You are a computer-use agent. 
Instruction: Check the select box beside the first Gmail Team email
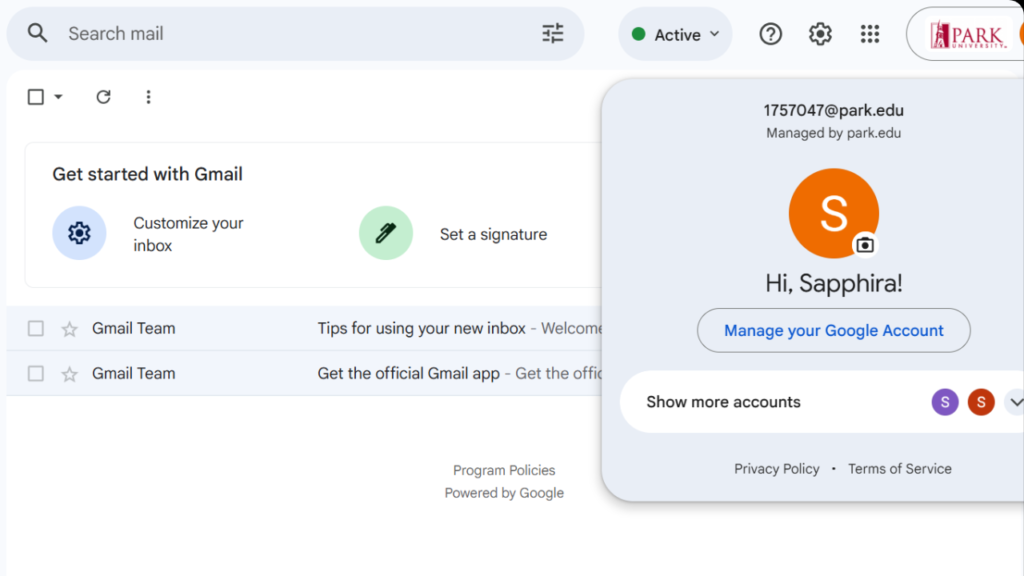click(x=36, y=328)
